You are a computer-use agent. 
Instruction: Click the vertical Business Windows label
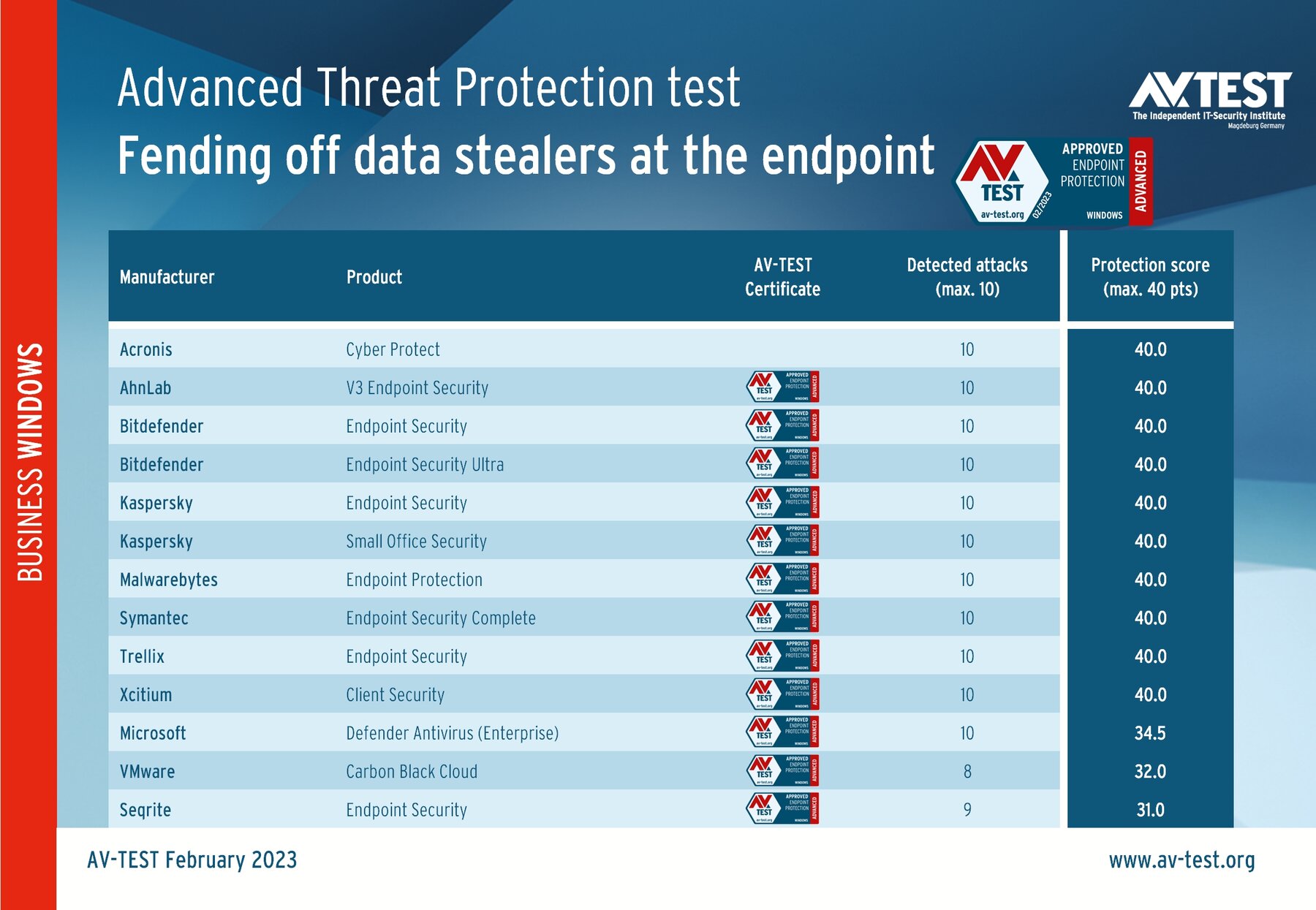point(30,462)
